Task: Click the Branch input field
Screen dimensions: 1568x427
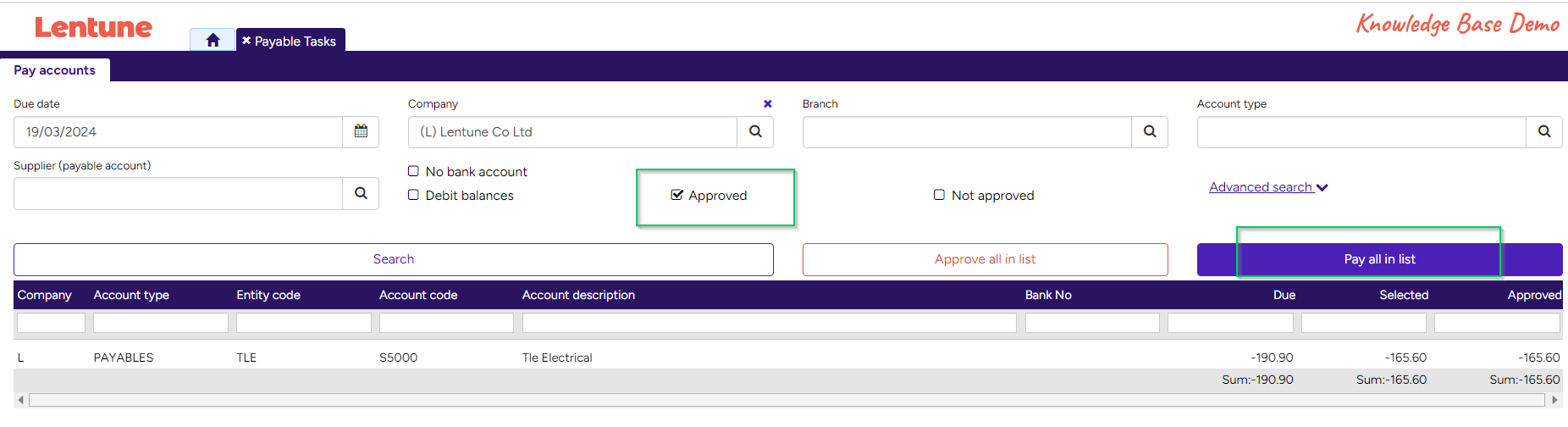Action: [x=968, y=131]
